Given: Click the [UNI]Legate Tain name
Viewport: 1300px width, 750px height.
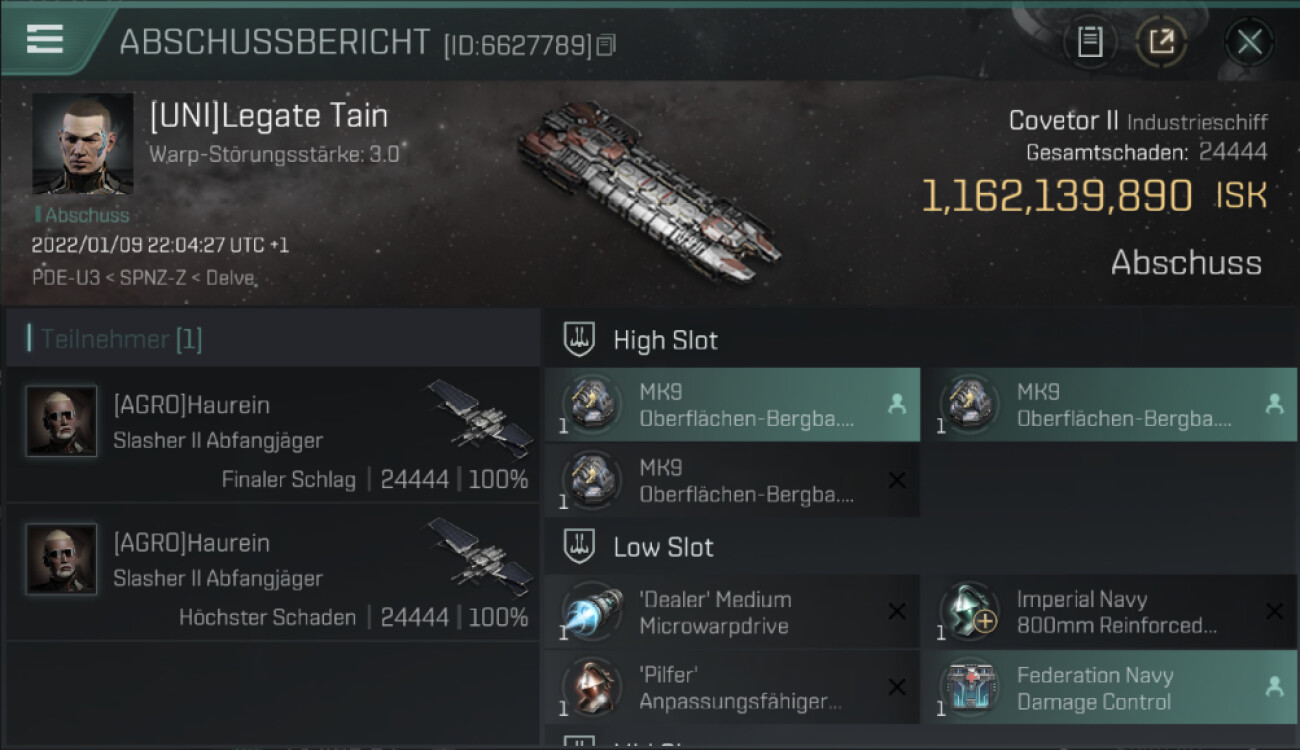Looking at the screenshot, I should coord(269,116).
